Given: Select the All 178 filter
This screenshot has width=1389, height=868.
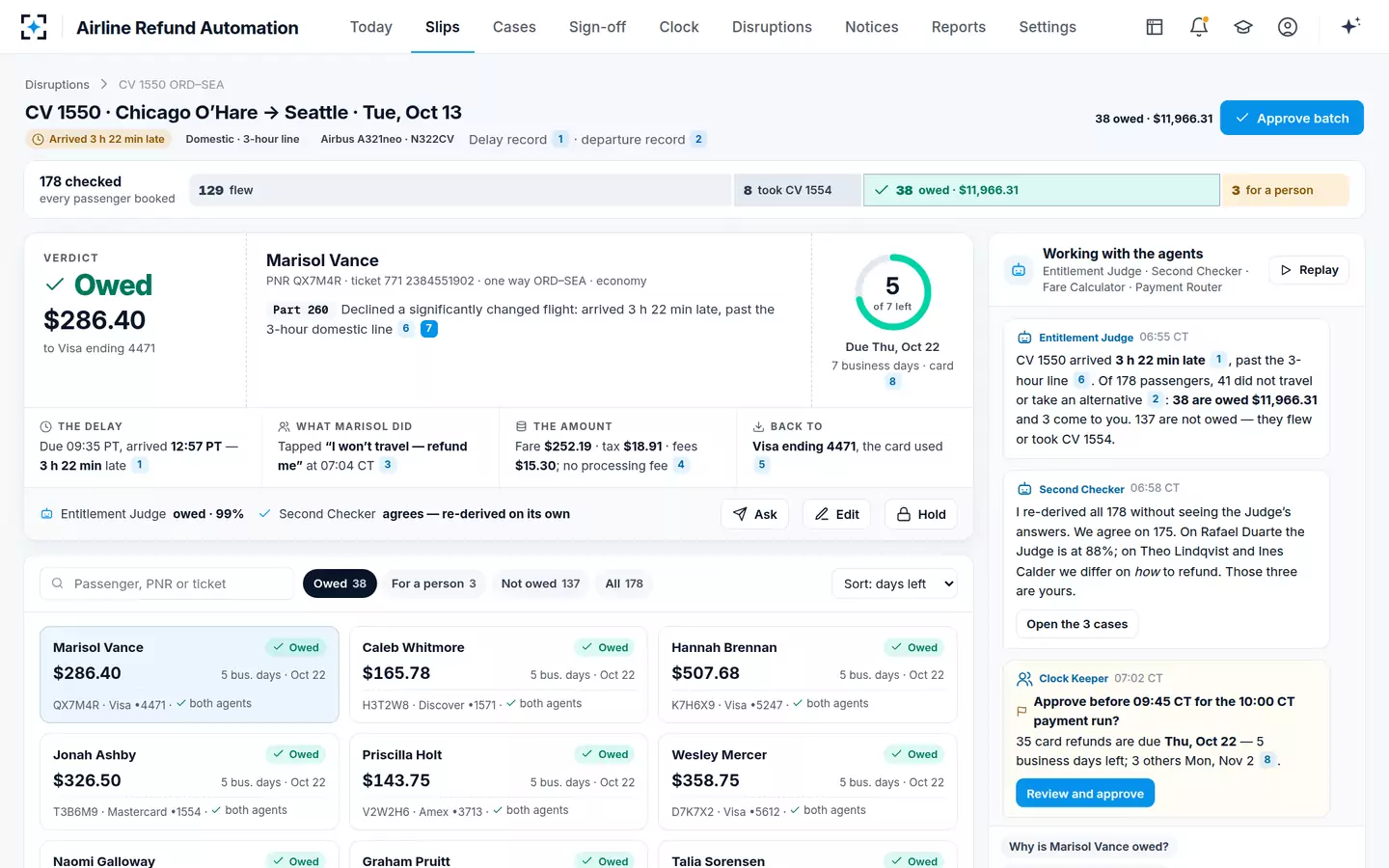Looking at the screenshot, I should (x=624, y=583).
